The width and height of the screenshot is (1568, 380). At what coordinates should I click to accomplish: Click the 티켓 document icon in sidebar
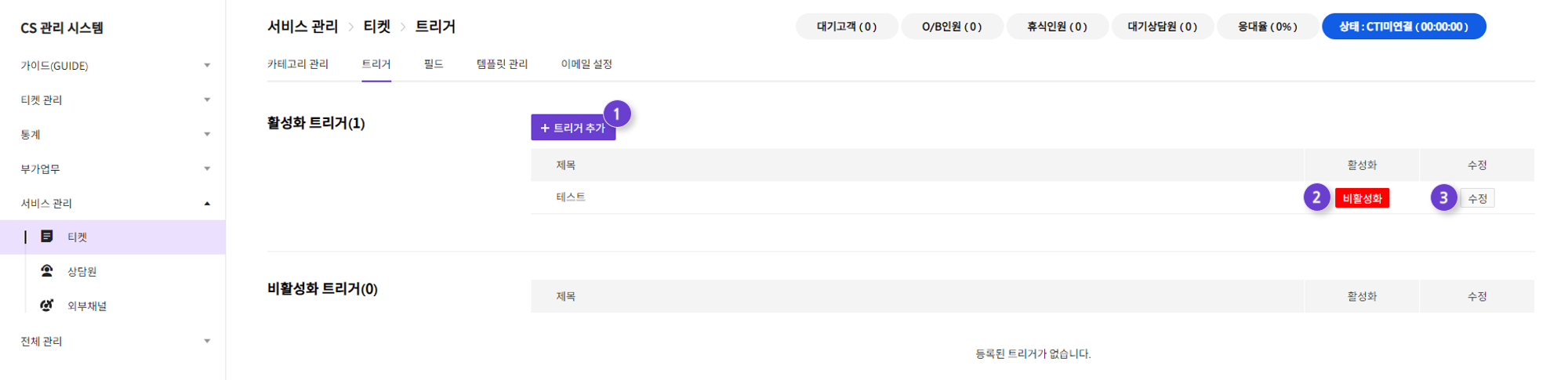click(x=47, y=236)
